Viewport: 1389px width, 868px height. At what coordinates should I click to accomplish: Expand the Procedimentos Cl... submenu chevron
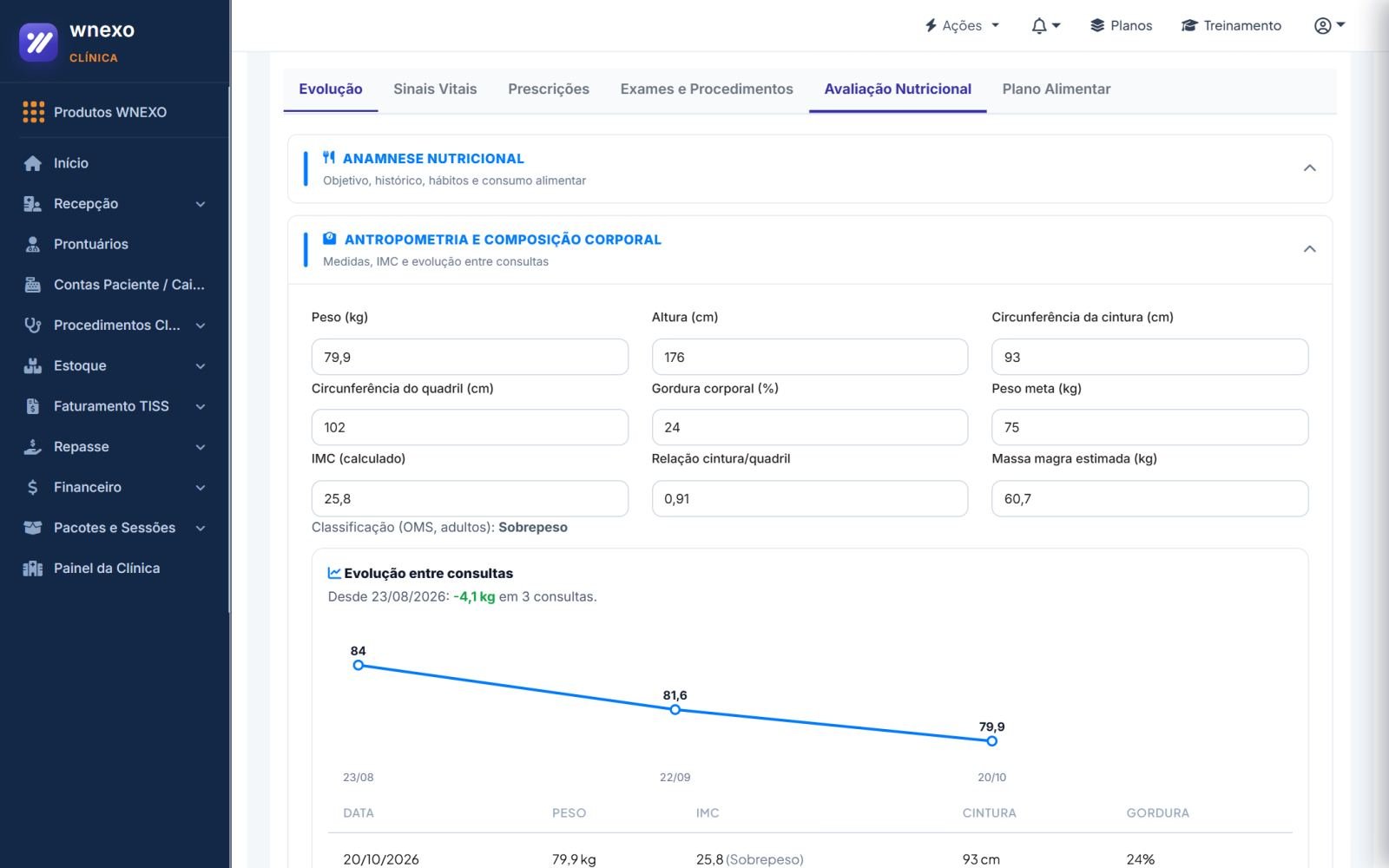201,325
